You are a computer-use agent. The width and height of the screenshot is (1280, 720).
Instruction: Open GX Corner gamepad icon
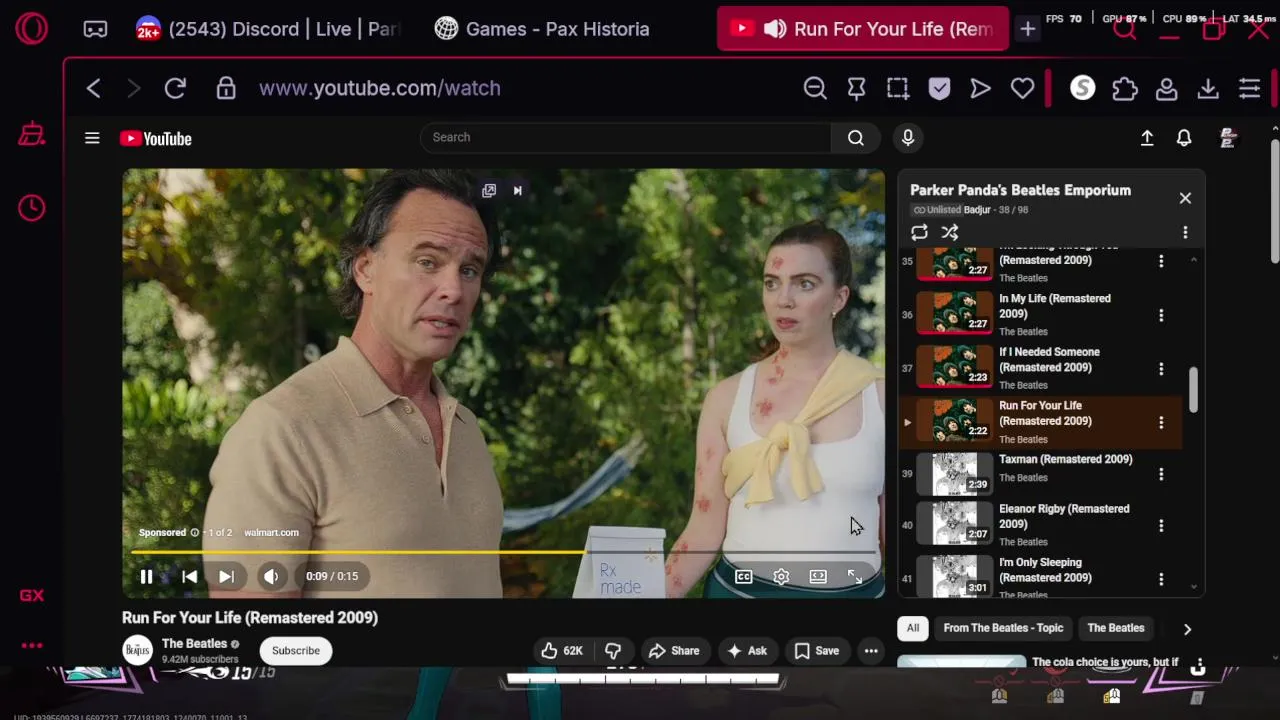tap(95, 29)
